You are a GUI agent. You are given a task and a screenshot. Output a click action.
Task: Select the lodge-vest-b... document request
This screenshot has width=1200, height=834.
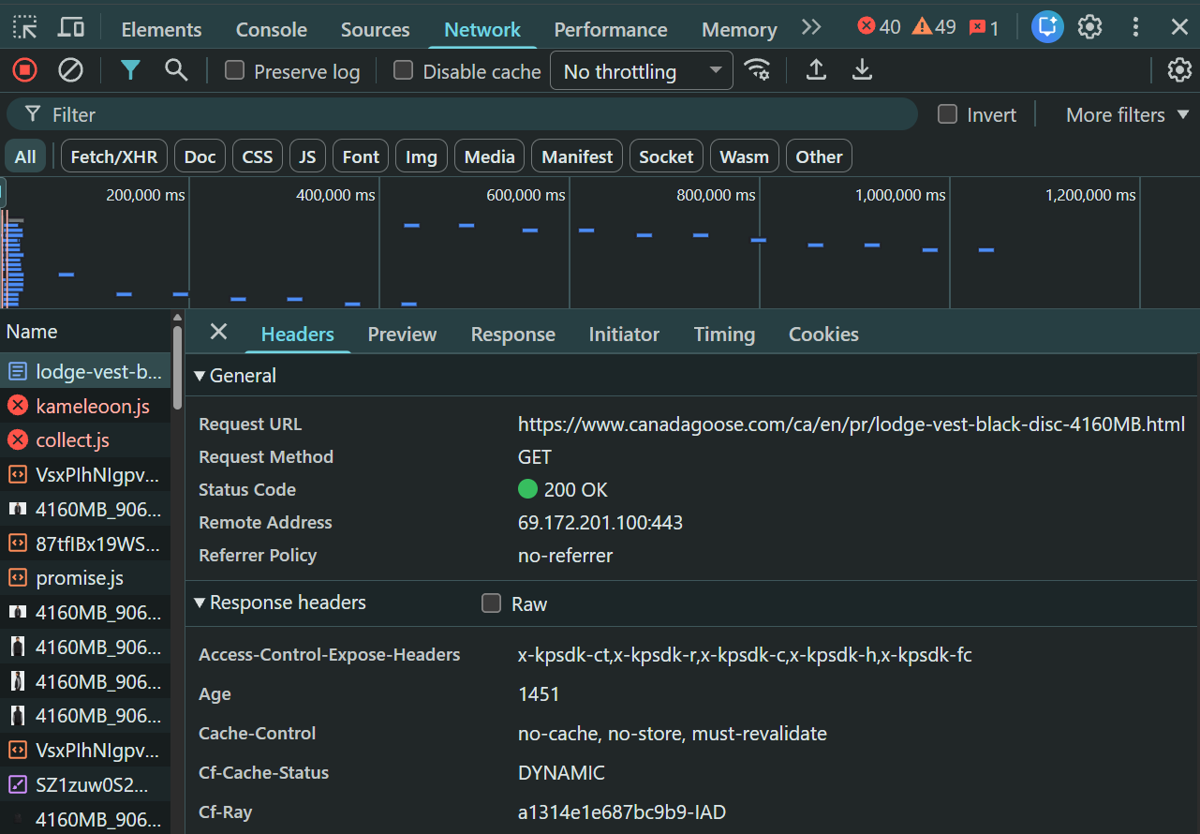pyautogui.click(x=85, y=372)
